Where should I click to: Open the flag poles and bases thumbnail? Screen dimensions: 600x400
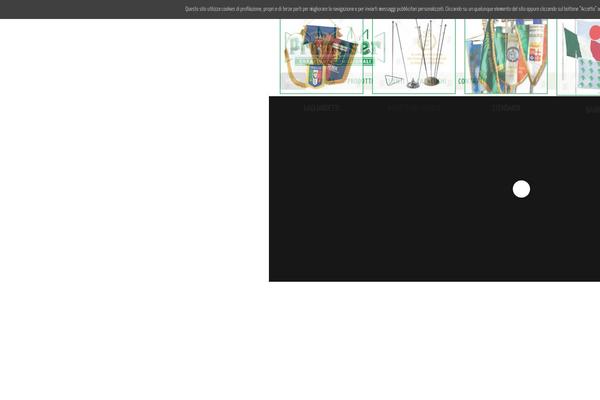414,56
